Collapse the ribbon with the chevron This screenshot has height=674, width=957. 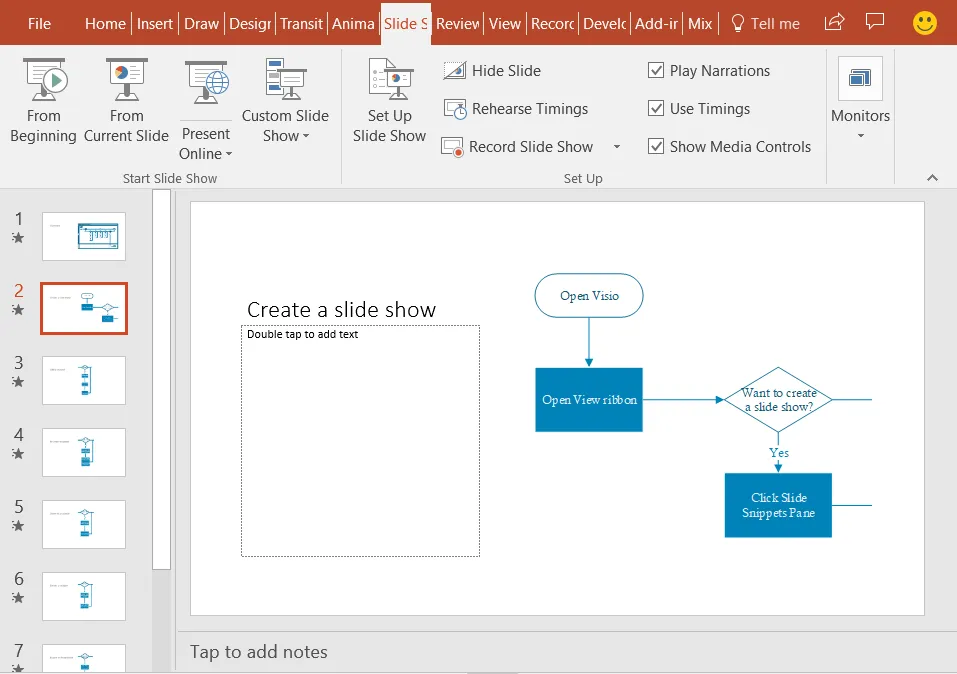932,178
